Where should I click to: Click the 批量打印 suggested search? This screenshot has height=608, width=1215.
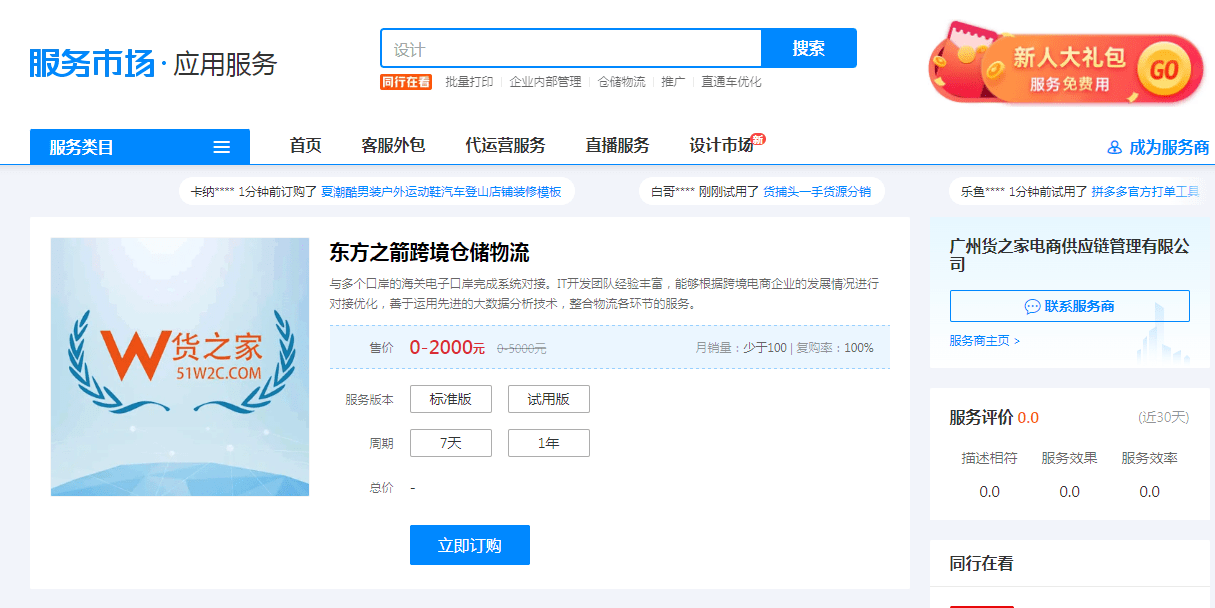[x=469, y=82]
